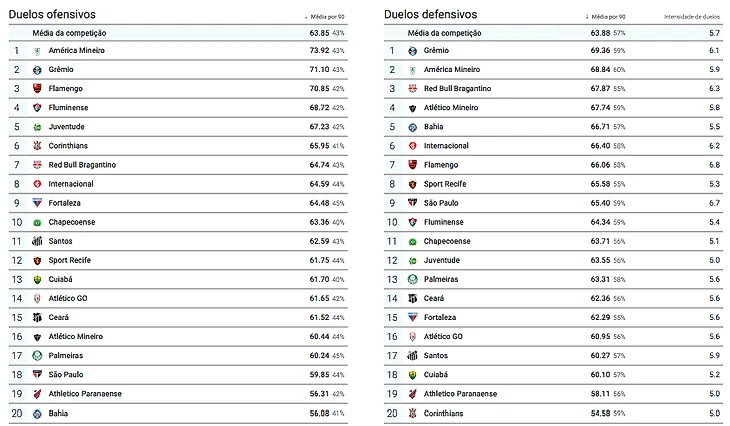This screenshot has height=426, width=730.
Task: Select the Juventude row in Duelos ofensivos
Action: point(178,127)
